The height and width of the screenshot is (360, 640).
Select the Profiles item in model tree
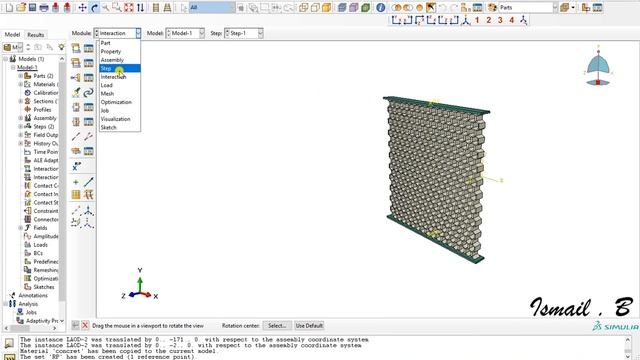coord(42,109)
